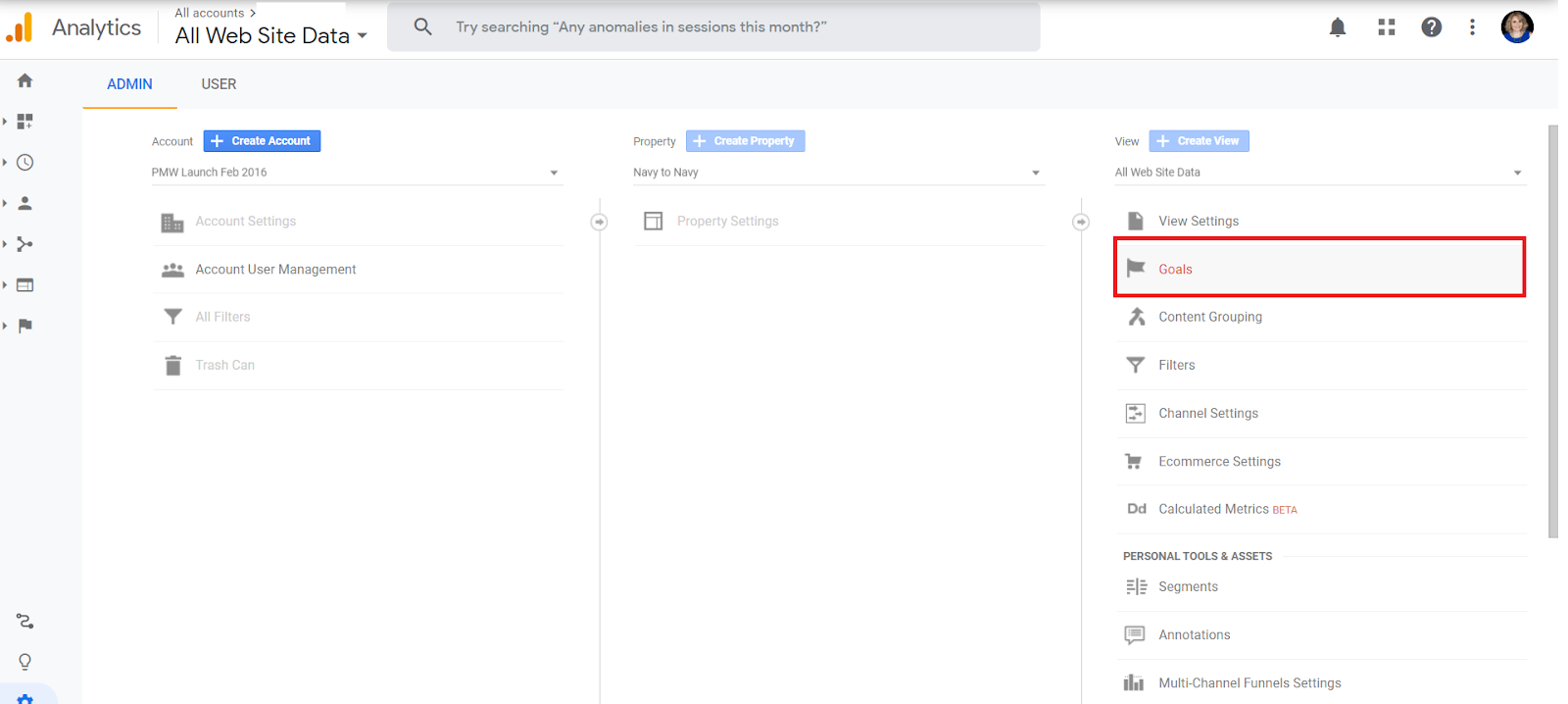
Task: Open the Google apps grid icon
Action: pos(1386,27)
